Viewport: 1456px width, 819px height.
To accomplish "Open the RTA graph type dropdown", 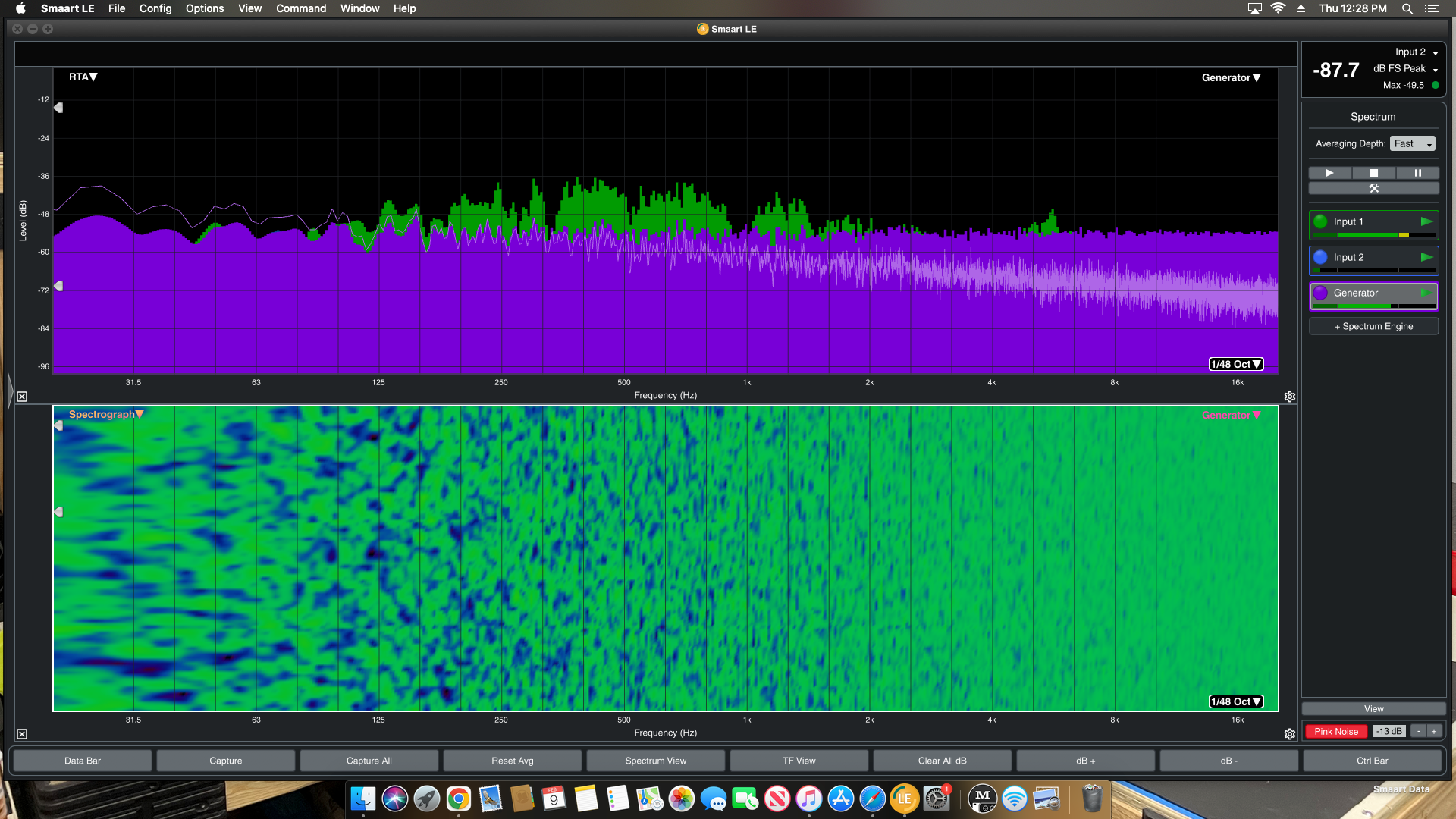I will pyautogui.click(x=83, y=77).
